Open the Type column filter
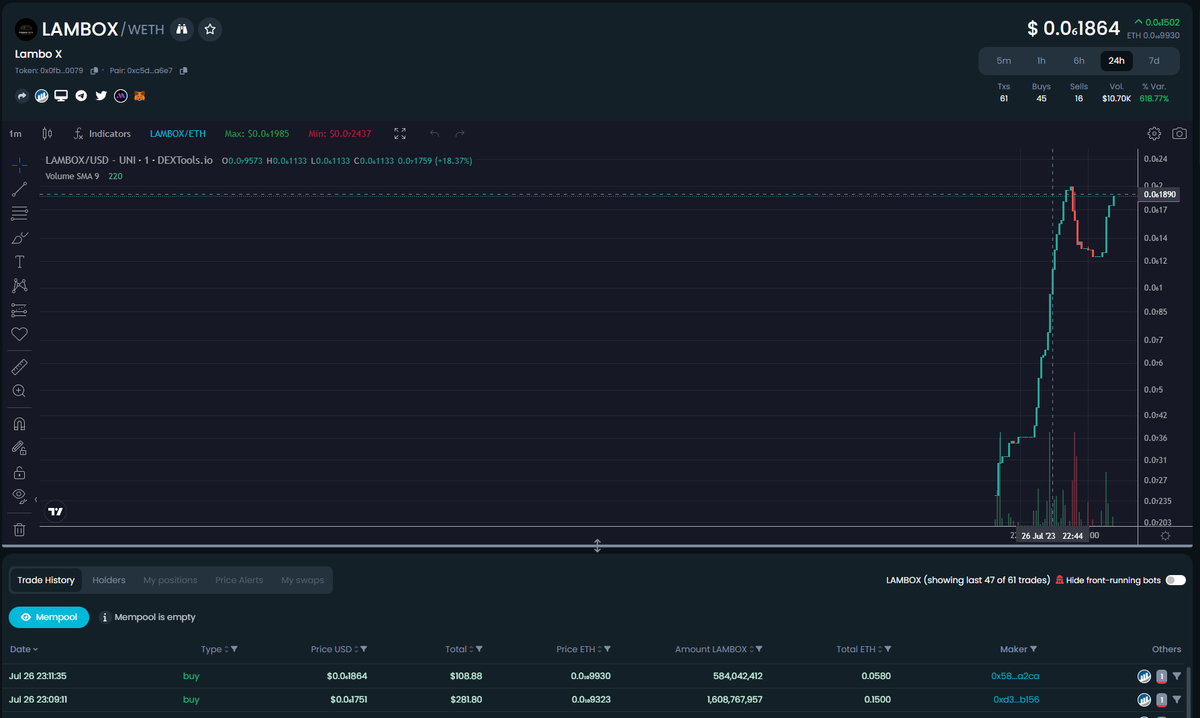This screenshot has width=1200, height=718. click(x=234, y=649)
